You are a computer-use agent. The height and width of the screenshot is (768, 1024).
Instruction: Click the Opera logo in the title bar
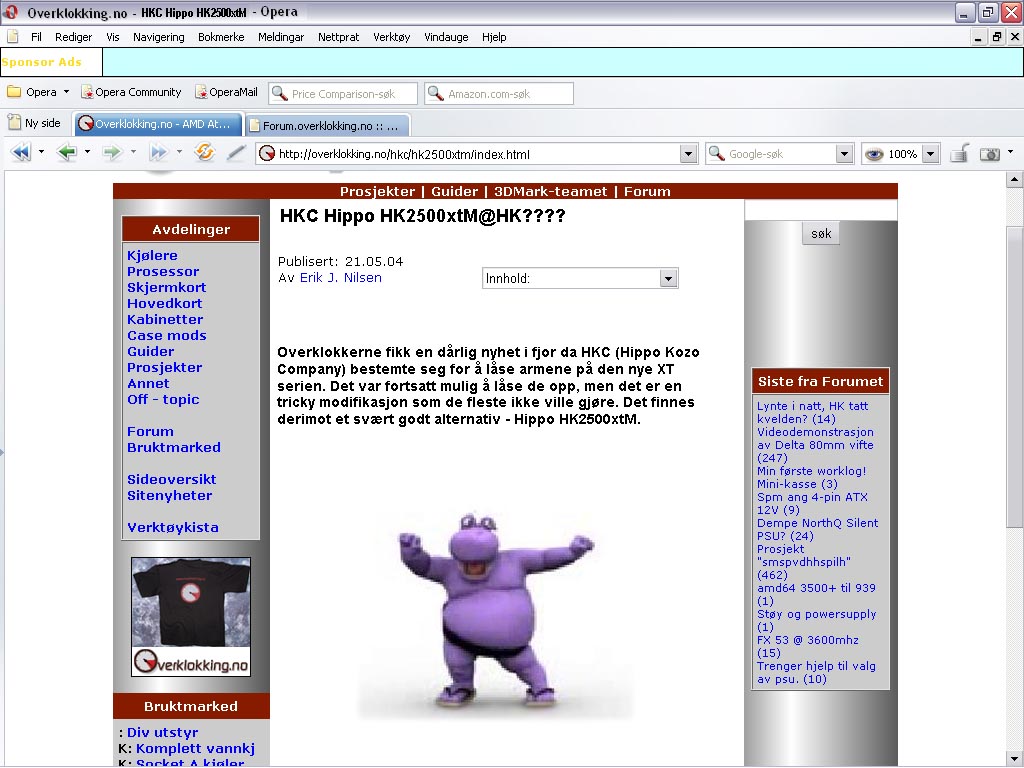click(11, 12)
